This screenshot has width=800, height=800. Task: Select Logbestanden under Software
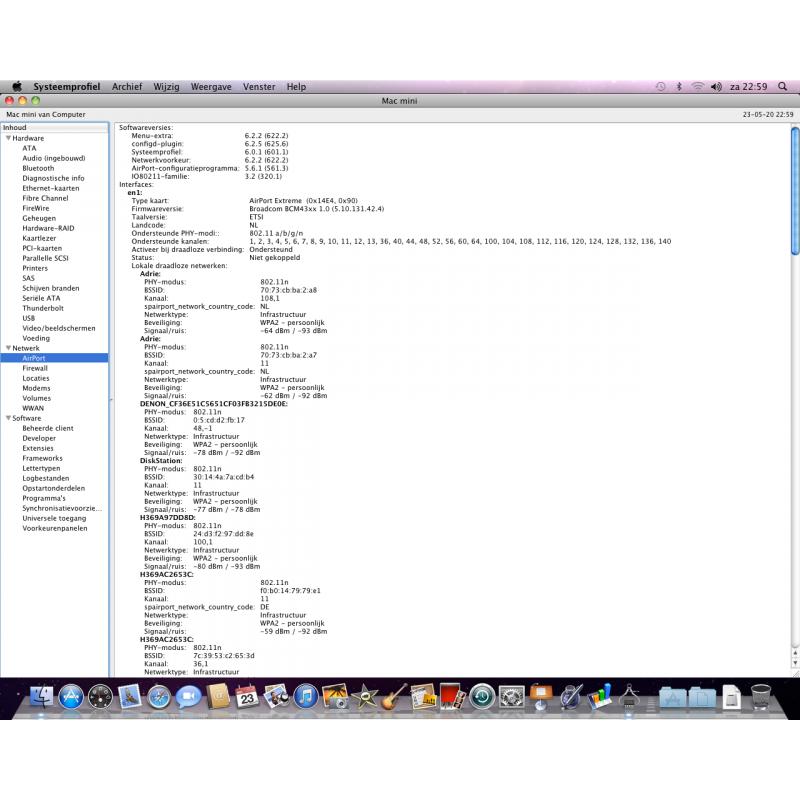pyautogui.click(x=45, y=478)
